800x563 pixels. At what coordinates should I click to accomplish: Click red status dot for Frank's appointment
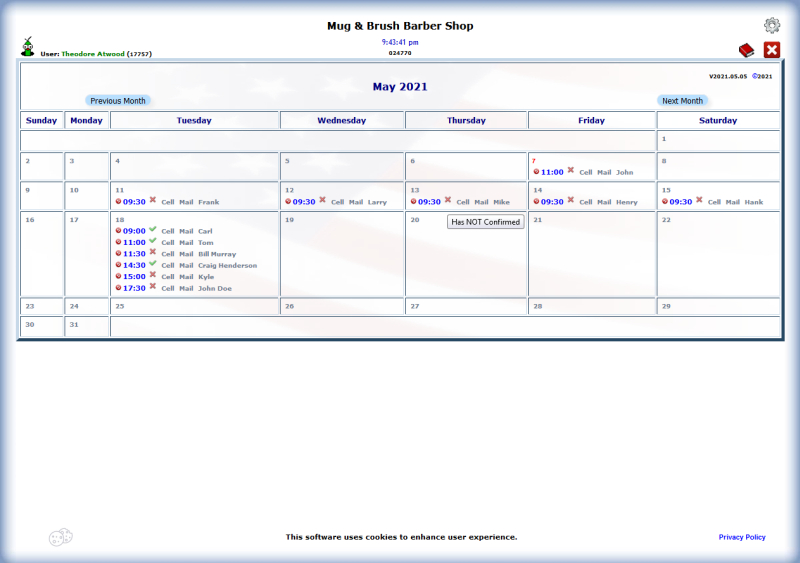pyautogui.click(x=118, y=202)
